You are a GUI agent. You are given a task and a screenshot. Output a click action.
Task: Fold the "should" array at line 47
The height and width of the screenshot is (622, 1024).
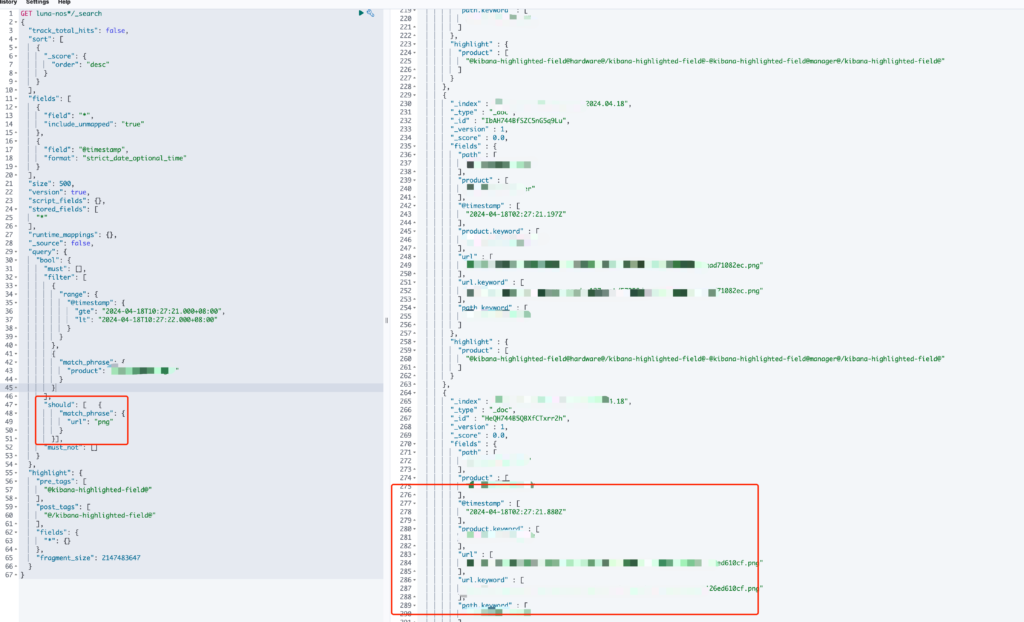click(x=16, y=404)
